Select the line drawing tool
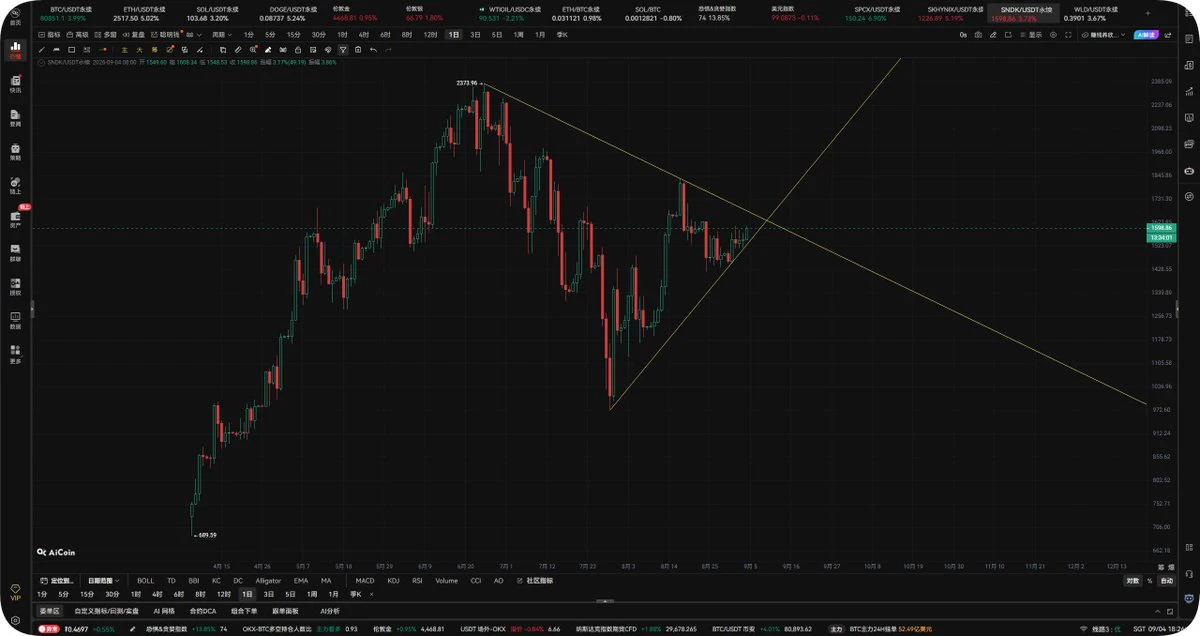Screen dimensions: 1200x636 42,49
